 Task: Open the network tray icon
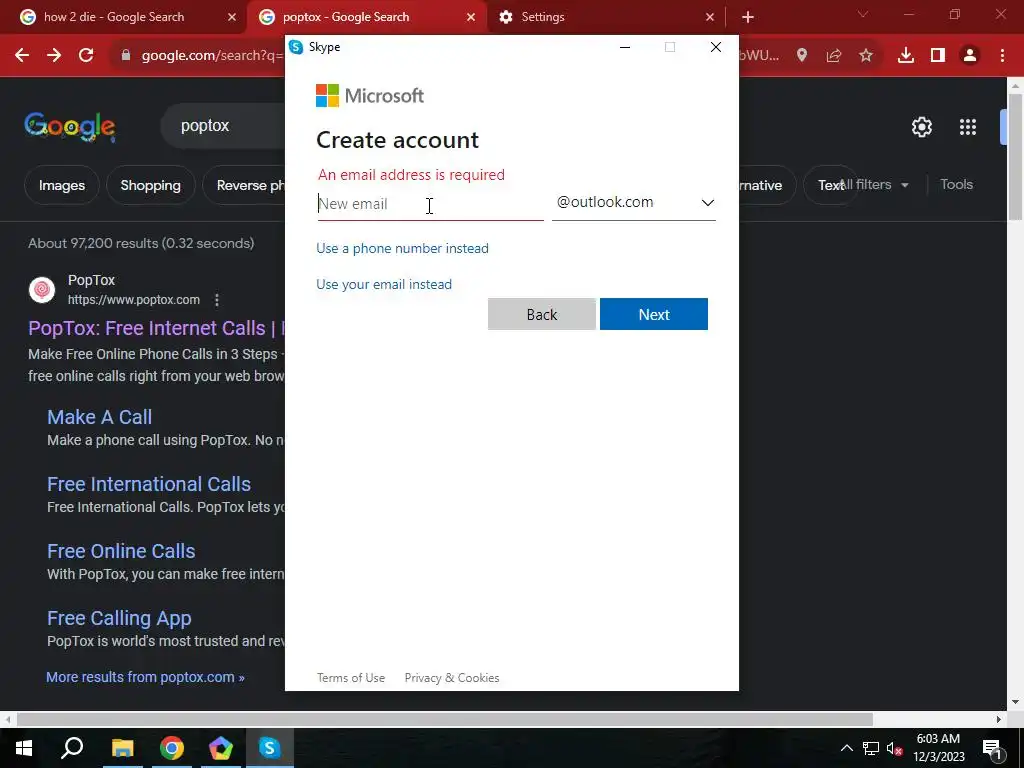pyautogui.click(x=871, y=748)
